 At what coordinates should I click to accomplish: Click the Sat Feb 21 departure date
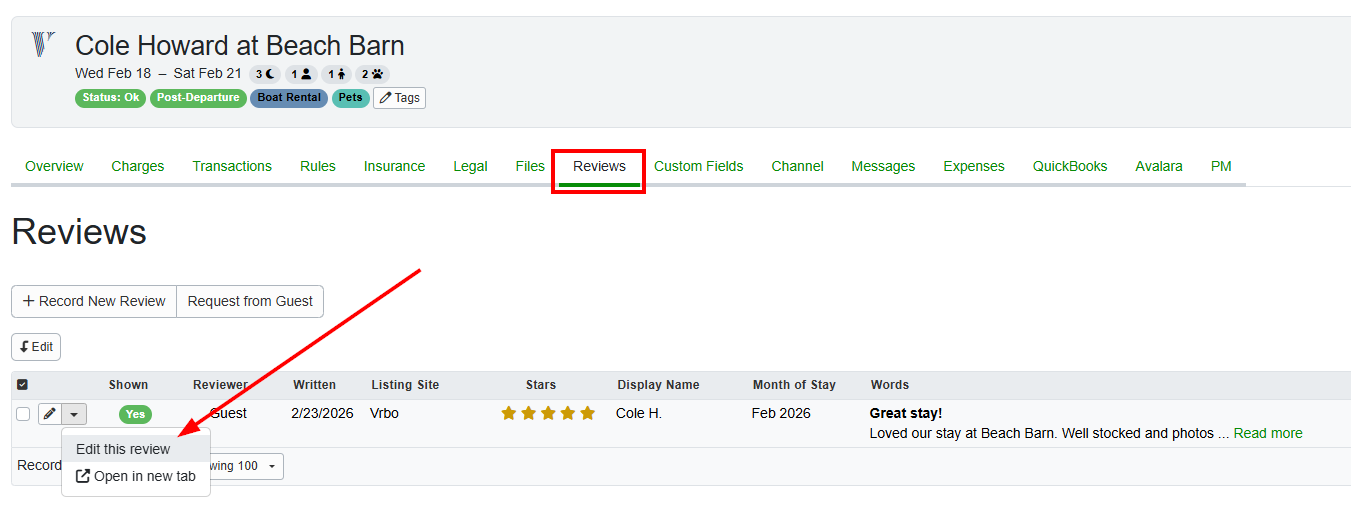tap(207, 73)
